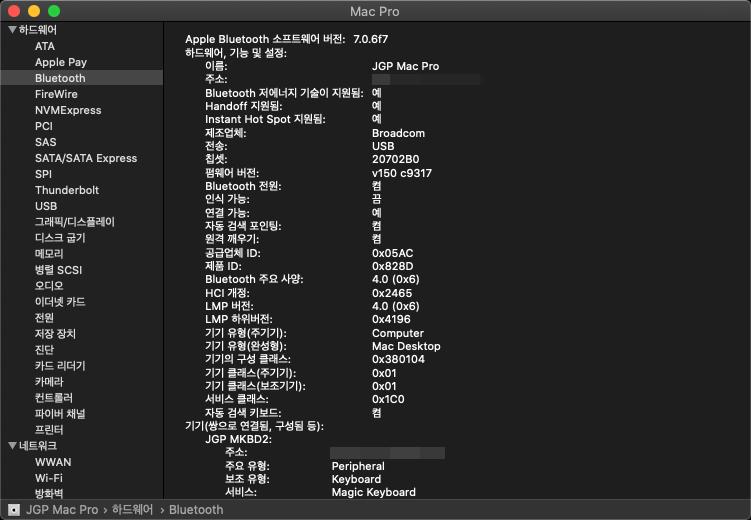Screen dimensions: 751x520
Task: Click software version 7.0.6f7 value
Action: [371, 39]
